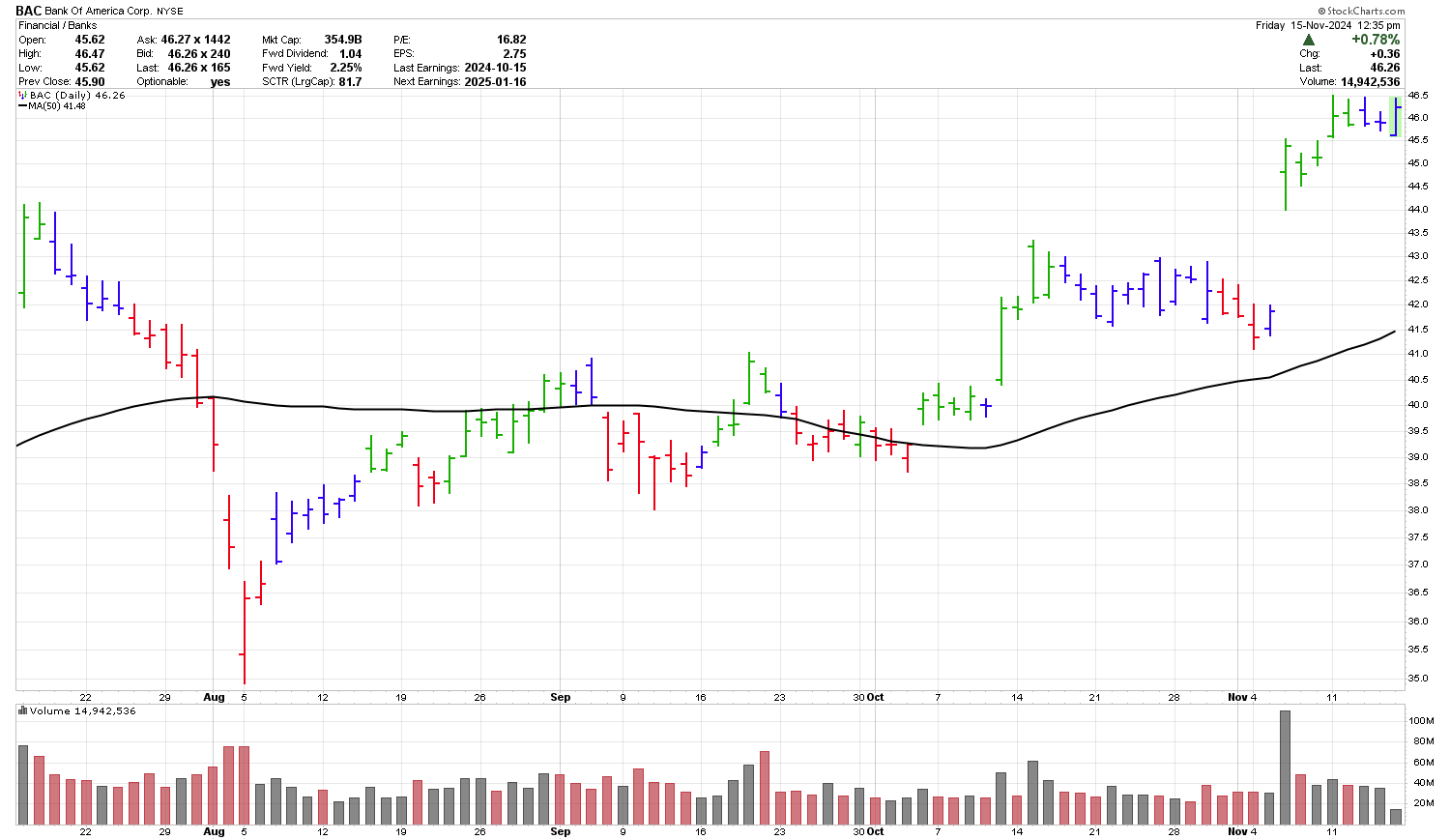Click the 35.0 price axis label
Screen dimensions: 1450x840
tap(1417, 679)
